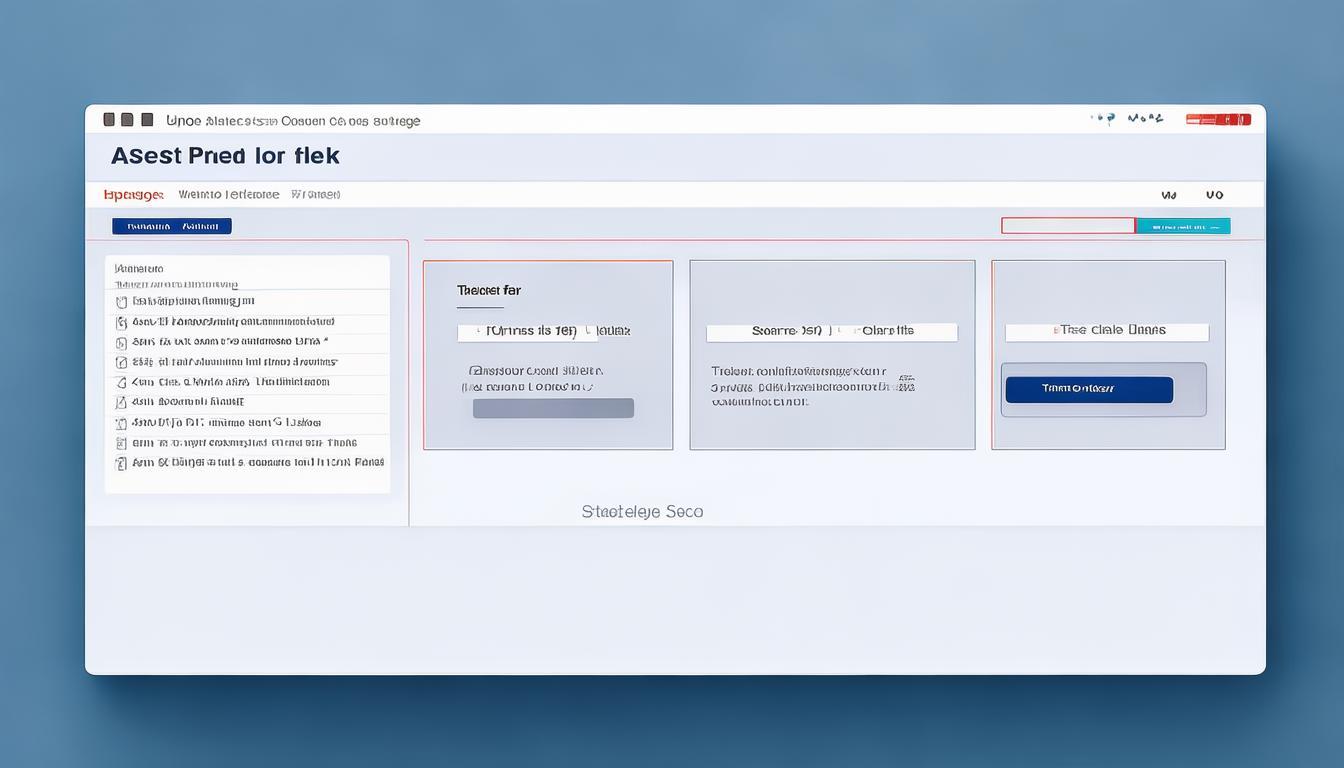
Task: Open the greyed third tab in the tab row
Action: pyautogui.click(x=316, y=195)
